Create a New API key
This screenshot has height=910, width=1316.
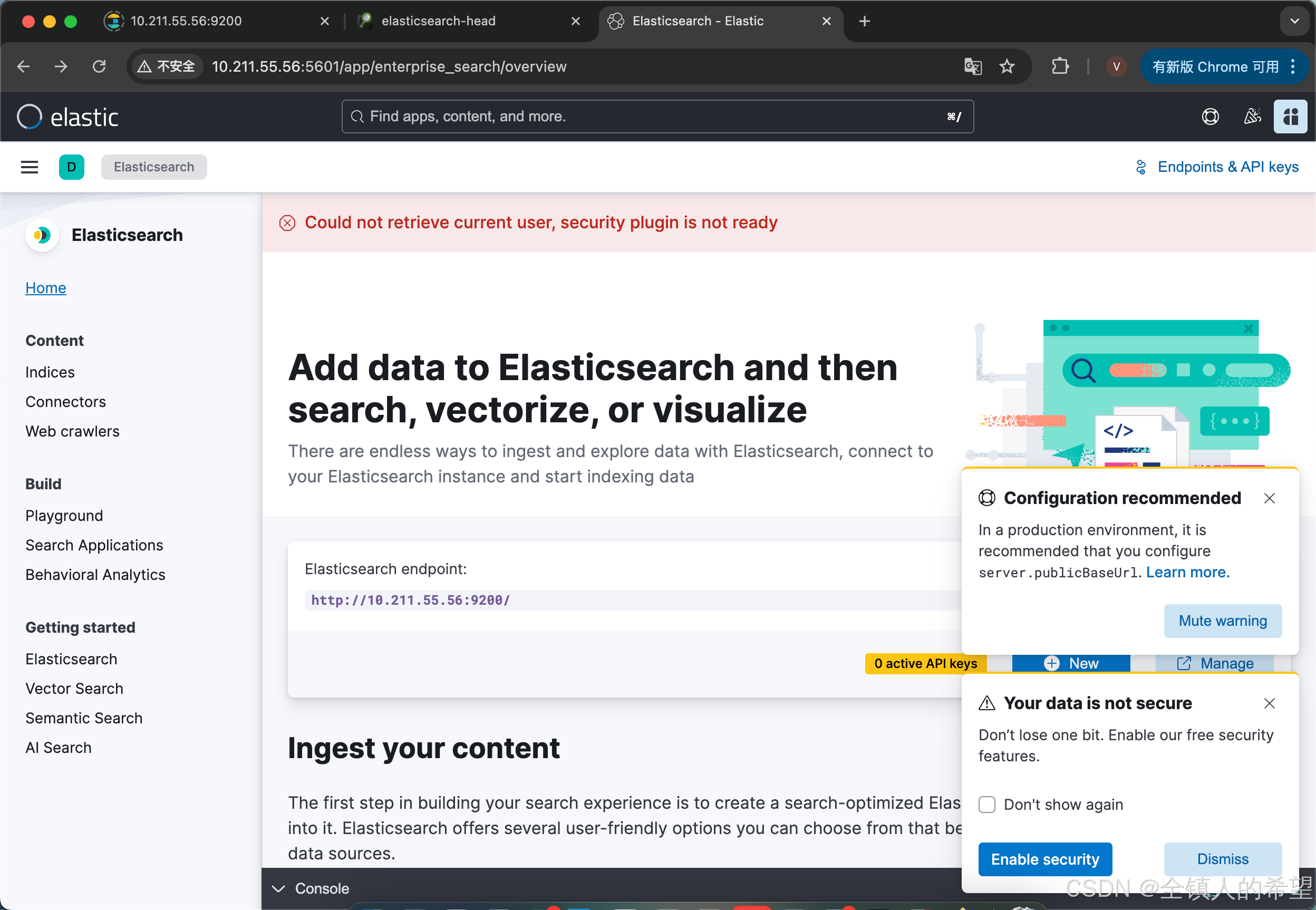point(1071,664)
